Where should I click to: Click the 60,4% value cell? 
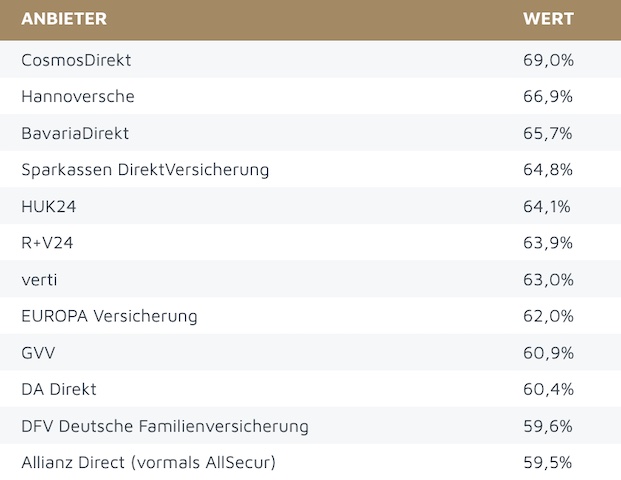pos(548,390)
